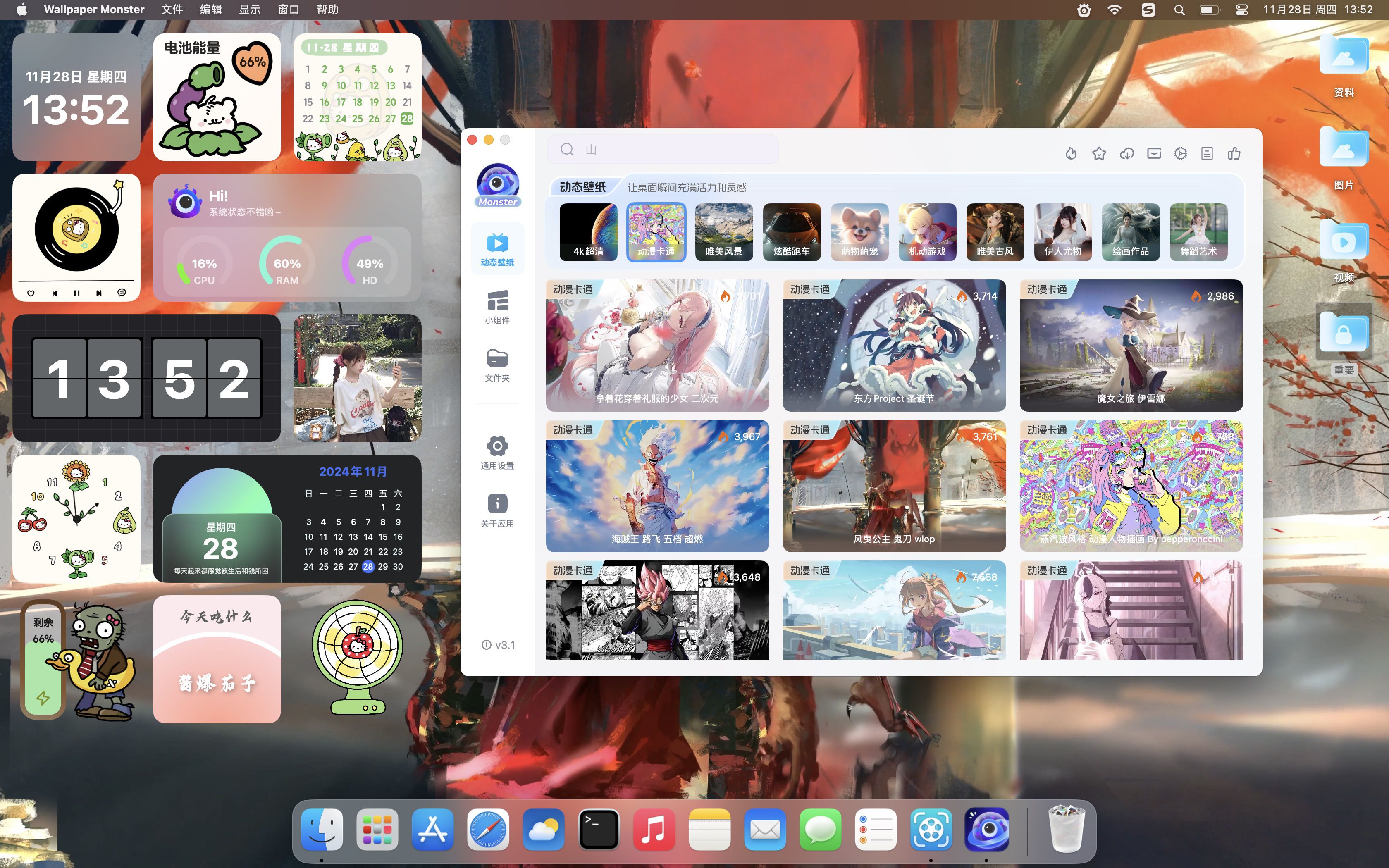This screenshot has height=868, width=1389.
Task: Select the 唯美风景 category
Action: [724, 232]
